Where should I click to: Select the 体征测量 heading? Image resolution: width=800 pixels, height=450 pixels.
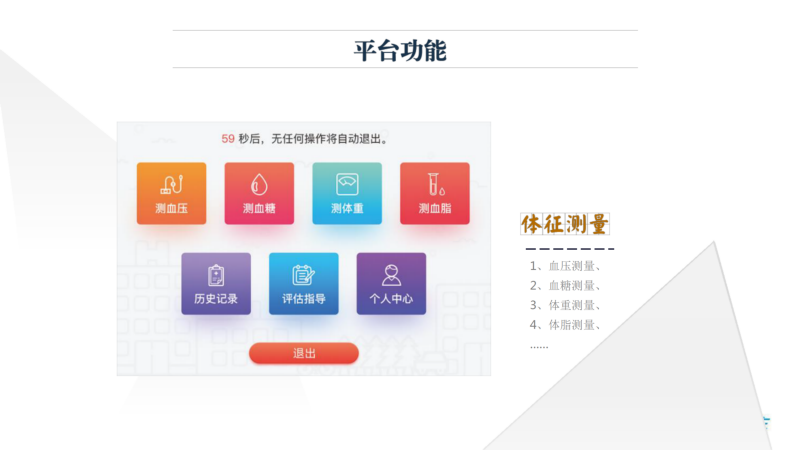[565, 224]
